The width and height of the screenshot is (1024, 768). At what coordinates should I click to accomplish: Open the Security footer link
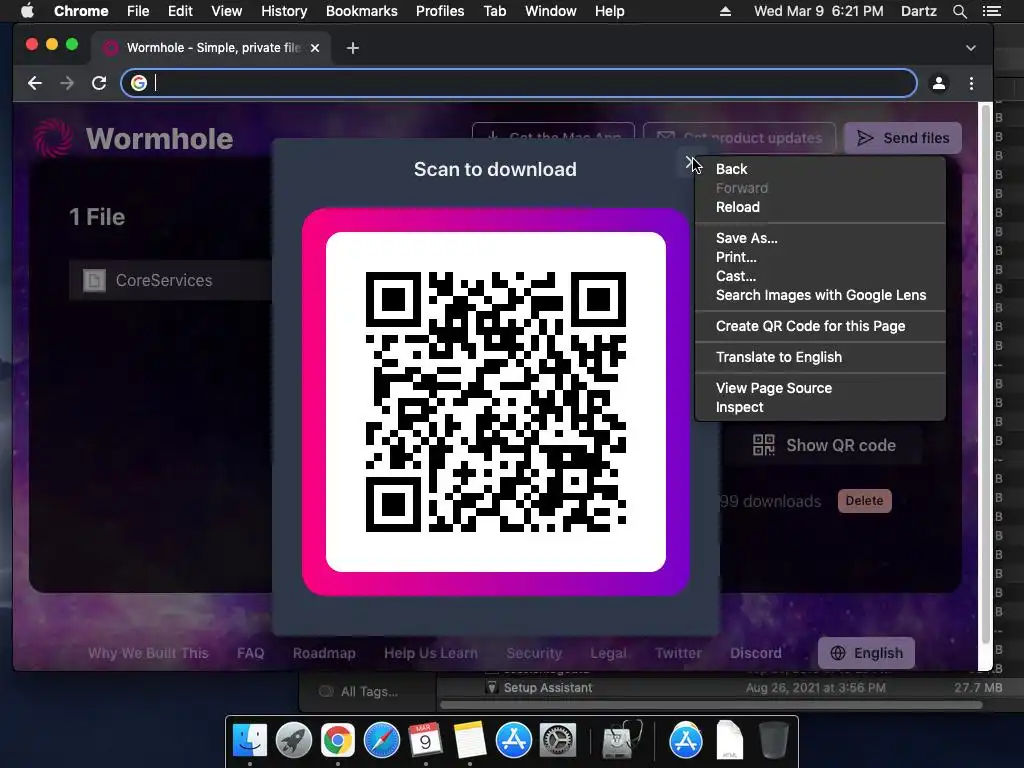pyautogui.click(x=534, y=653)
